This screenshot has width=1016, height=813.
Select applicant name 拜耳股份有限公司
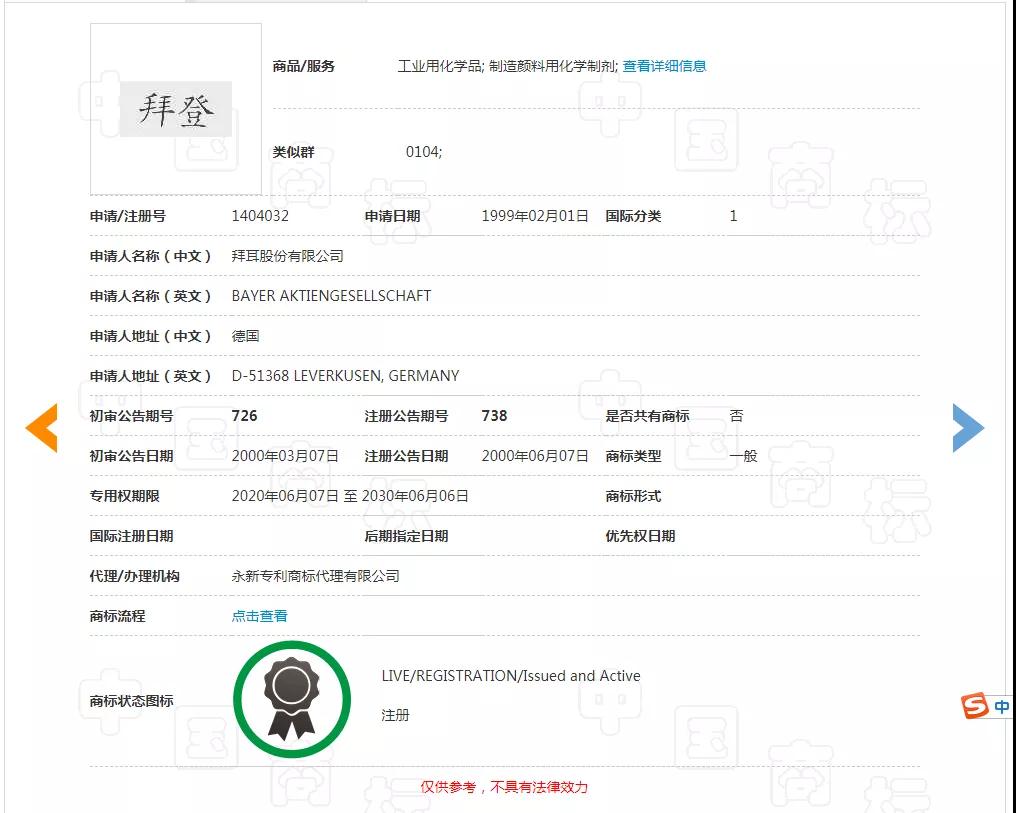point(288,256)
